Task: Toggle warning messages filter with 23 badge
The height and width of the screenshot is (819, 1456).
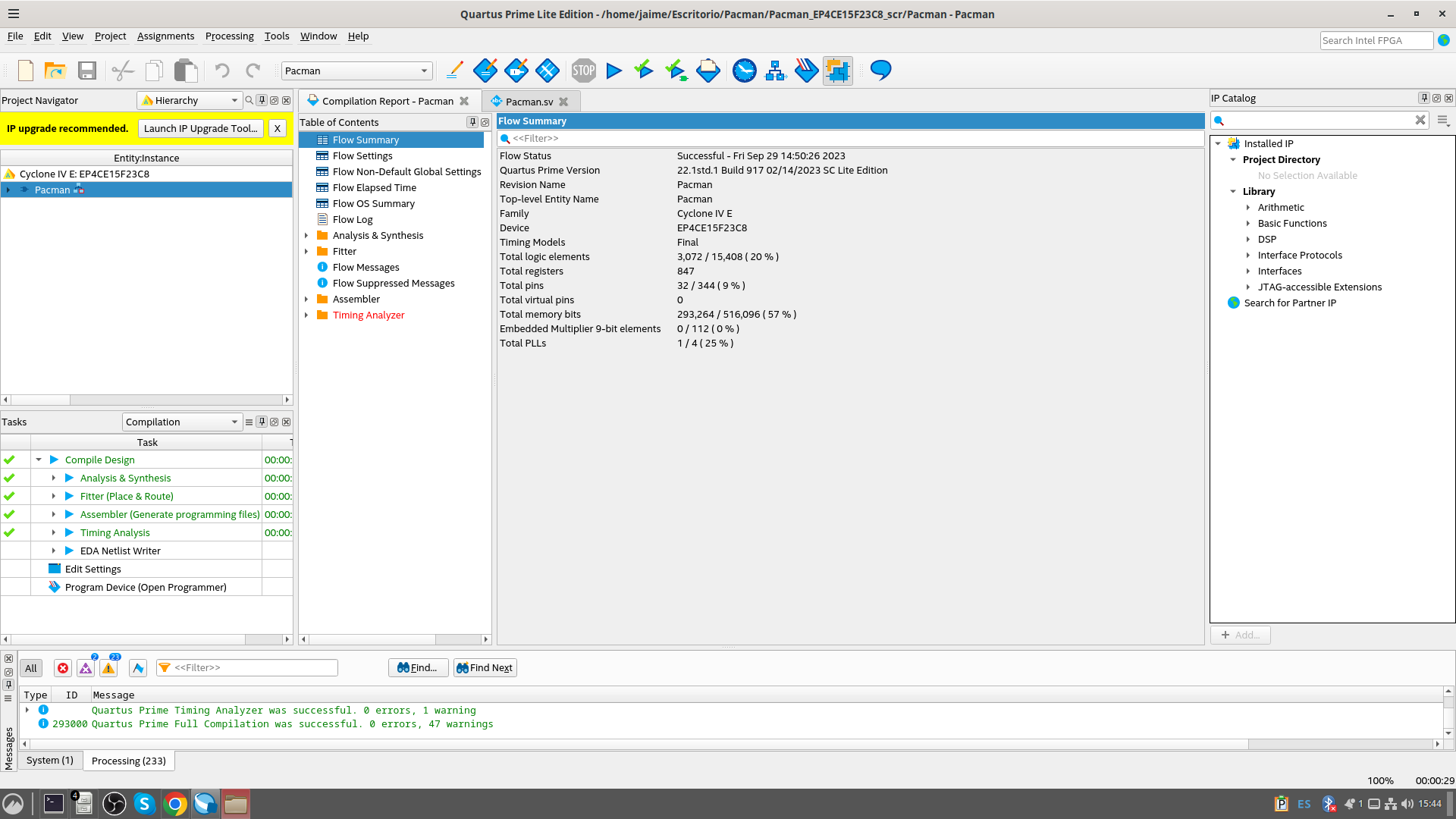Action: click(x=108, y=668)
